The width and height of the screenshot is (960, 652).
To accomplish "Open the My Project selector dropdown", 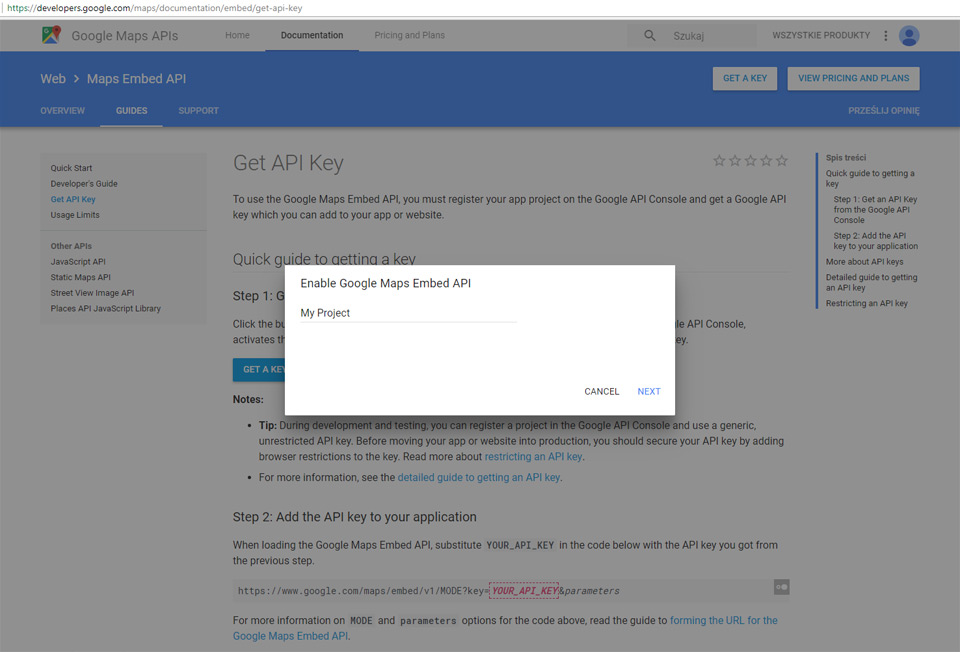I will click(x=408, y=313).
